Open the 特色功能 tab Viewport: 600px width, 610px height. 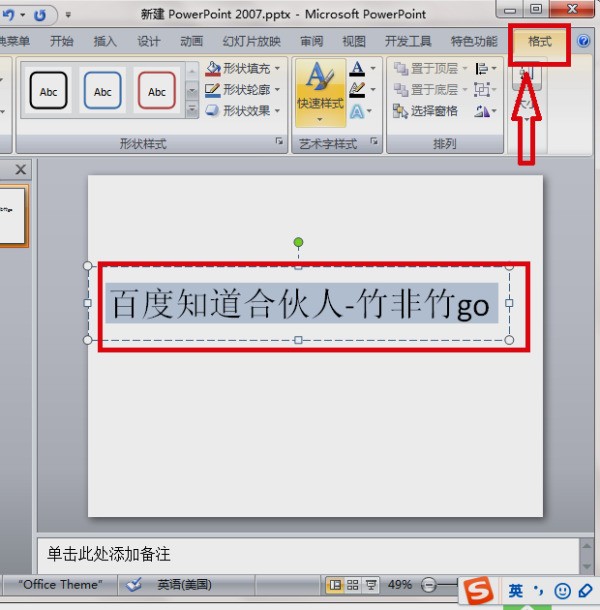[x=474, y=41]
